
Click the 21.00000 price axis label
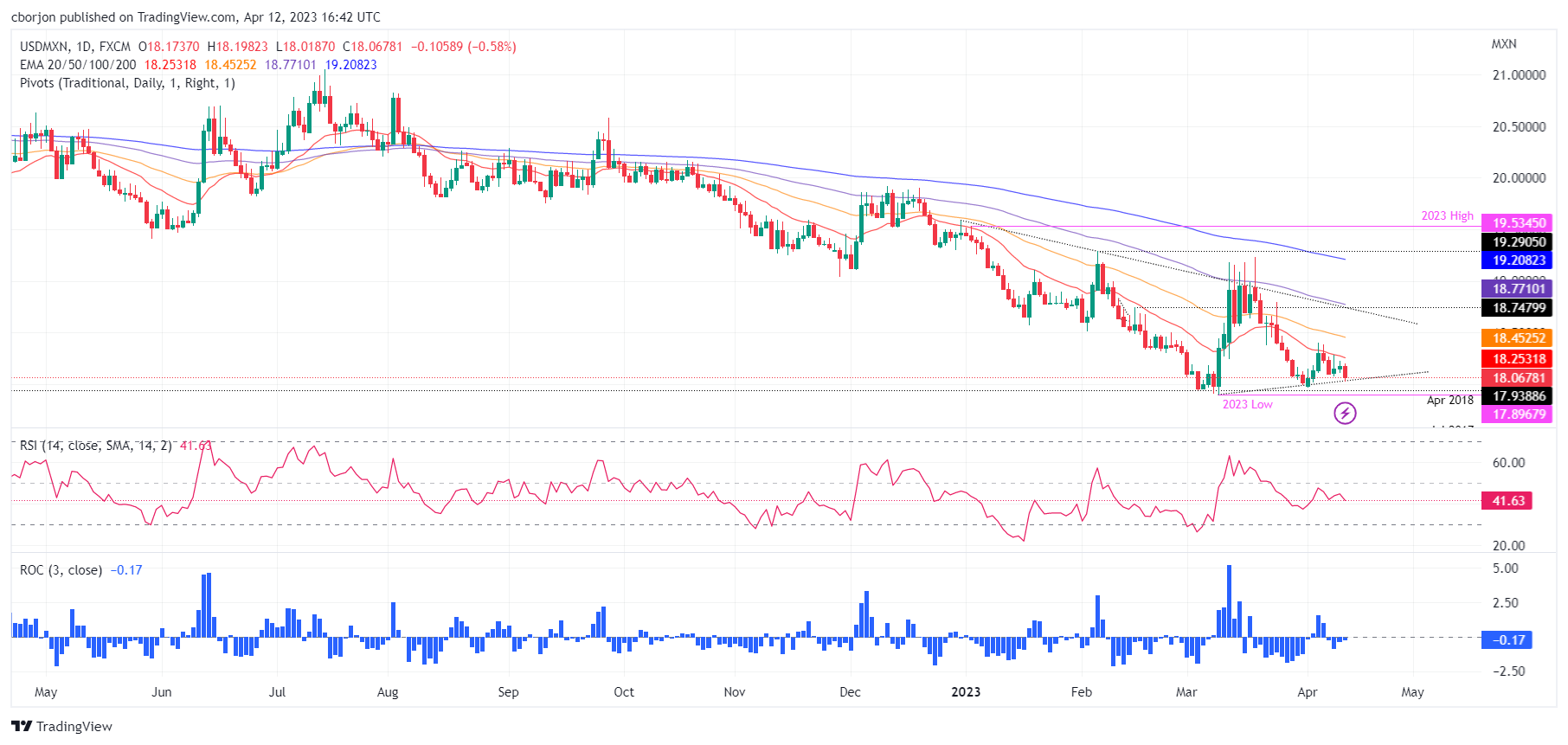tap(1519, 75)
